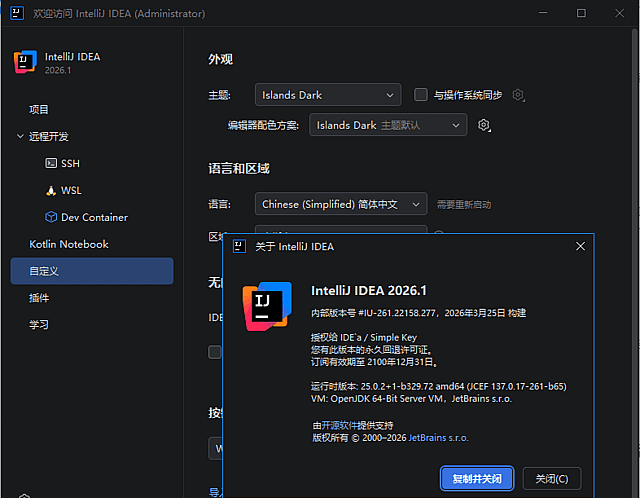Click the large IntelliJ logo in About dialog
Image resolution: width=640 pixels, height=498 pixels.
[267, 306]
